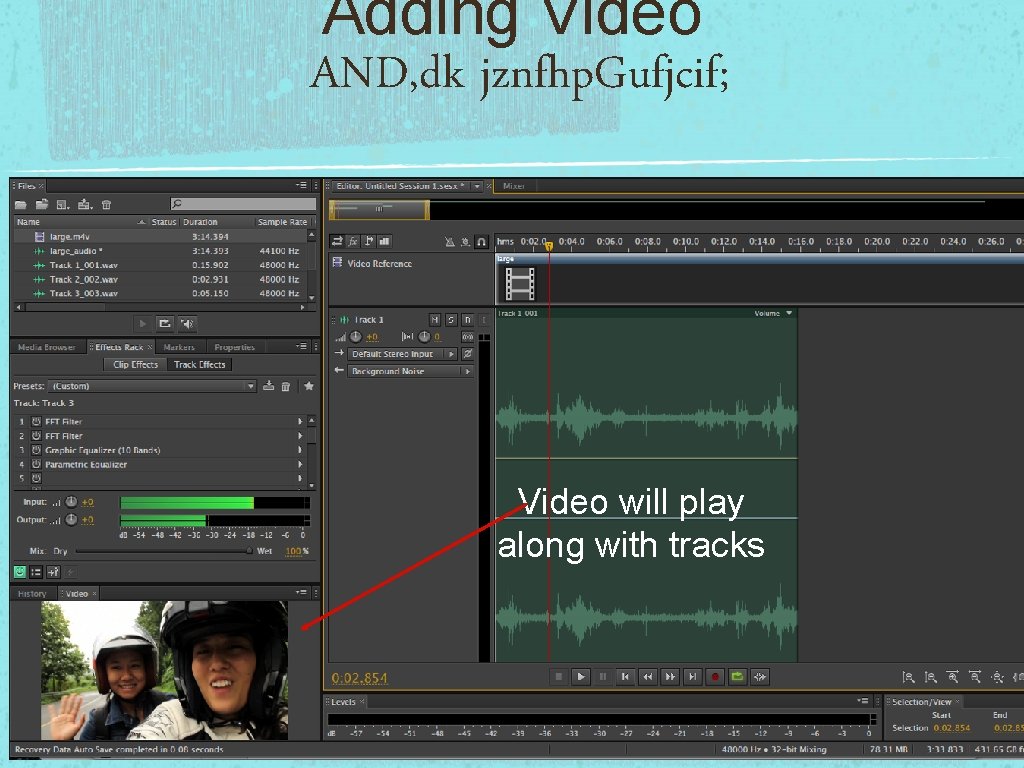Save the effects preset with the download icon

pos(268,386)
